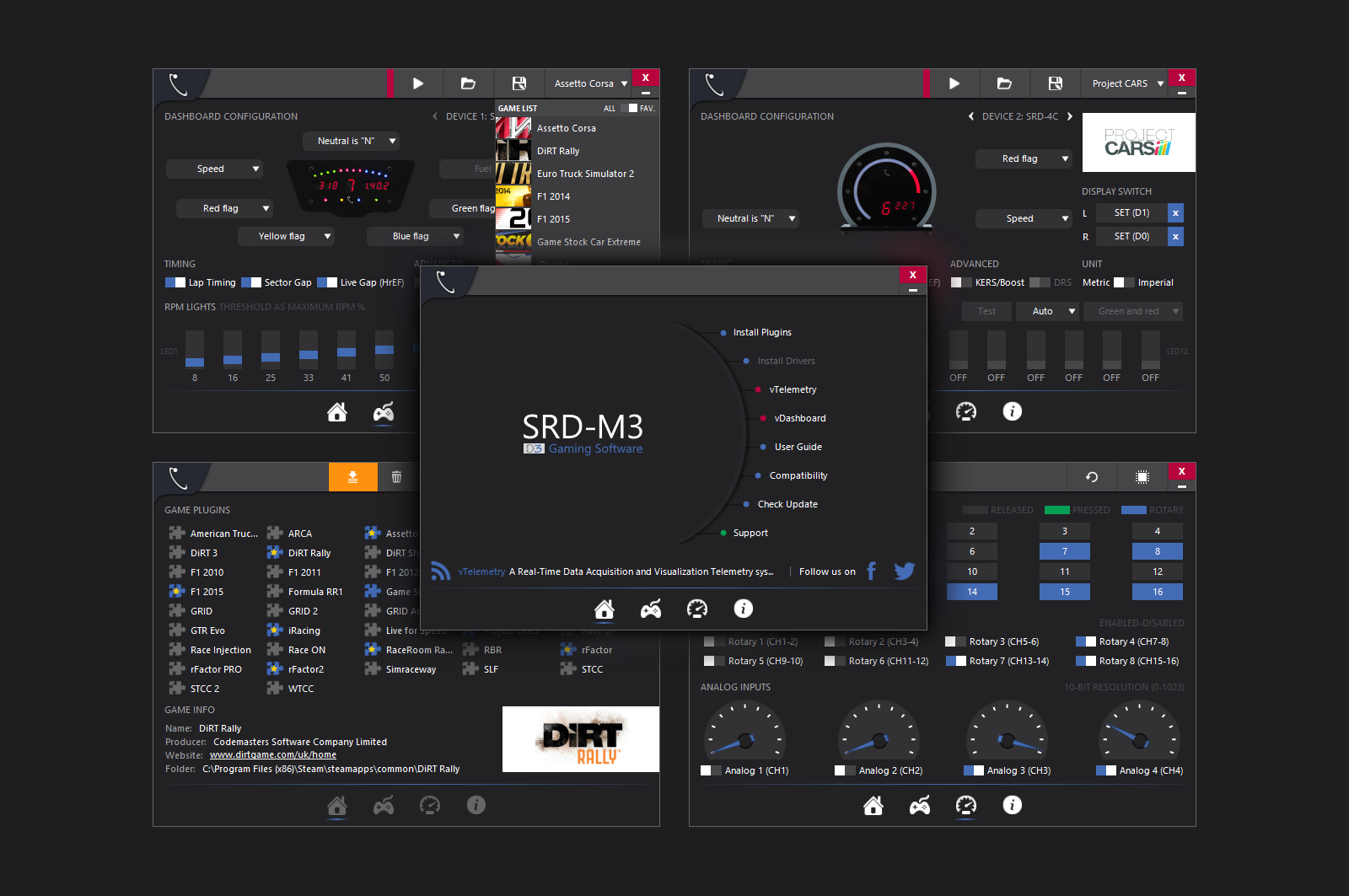Open Assetto Corsa game dropdown

pyautogui.click(x=590, y=83)
